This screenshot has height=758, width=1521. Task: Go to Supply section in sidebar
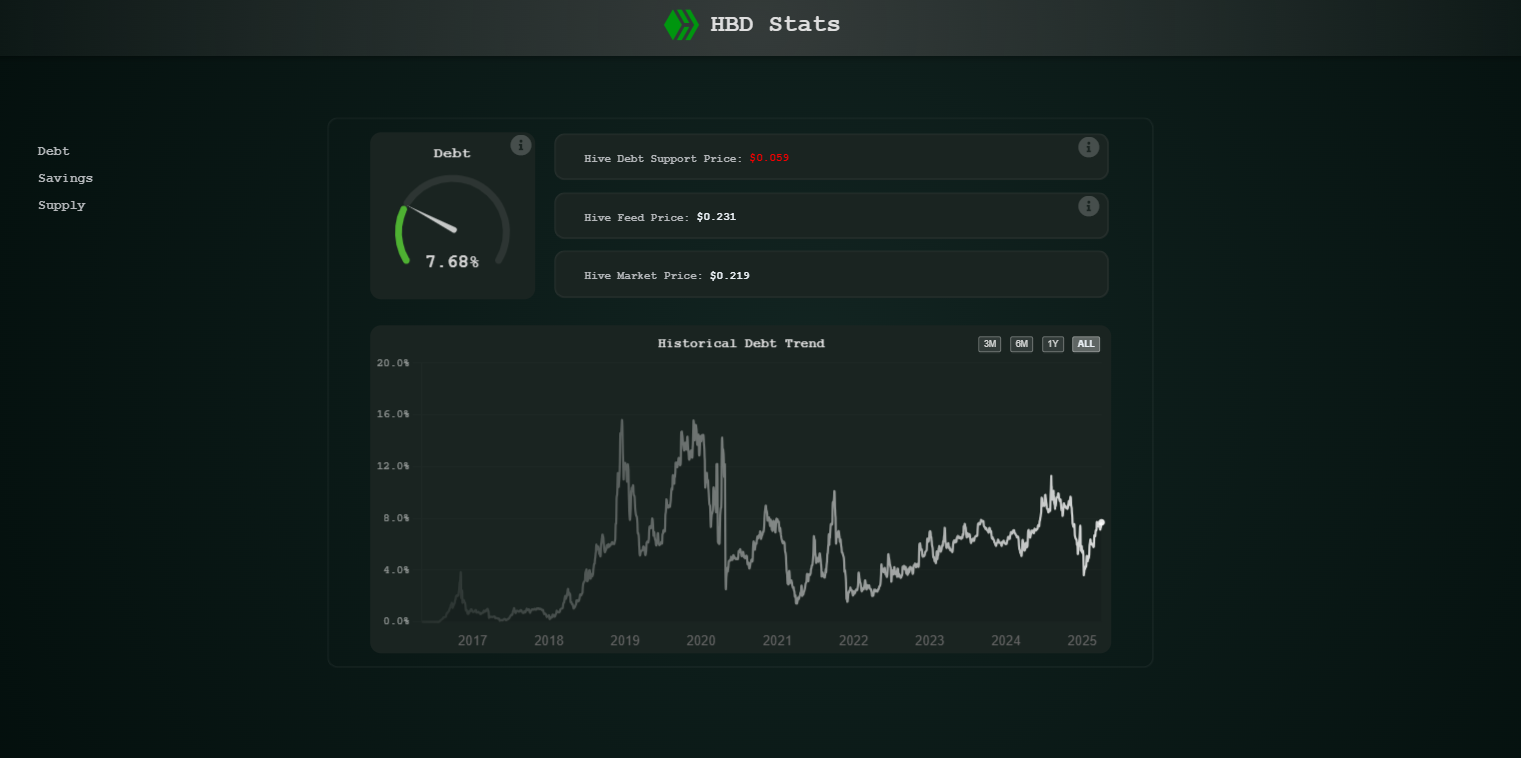(x=62, y=205)
